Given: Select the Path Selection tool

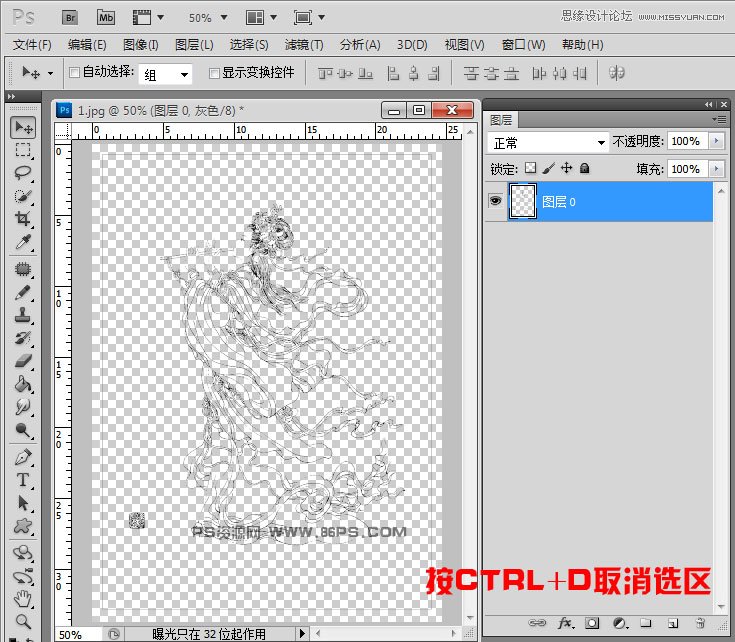Looking at the screenshot, I should click(23, 503).
